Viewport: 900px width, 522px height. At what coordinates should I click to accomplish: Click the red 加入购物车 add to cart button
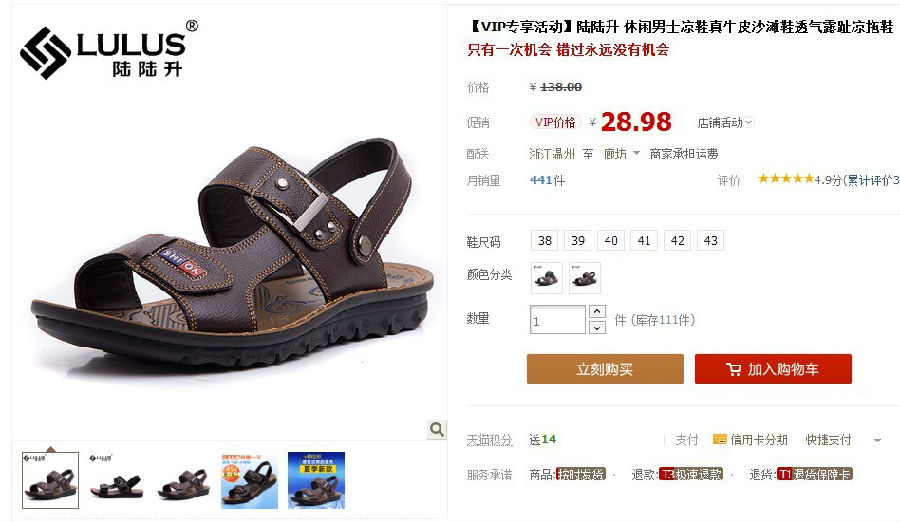click(773, 369)
